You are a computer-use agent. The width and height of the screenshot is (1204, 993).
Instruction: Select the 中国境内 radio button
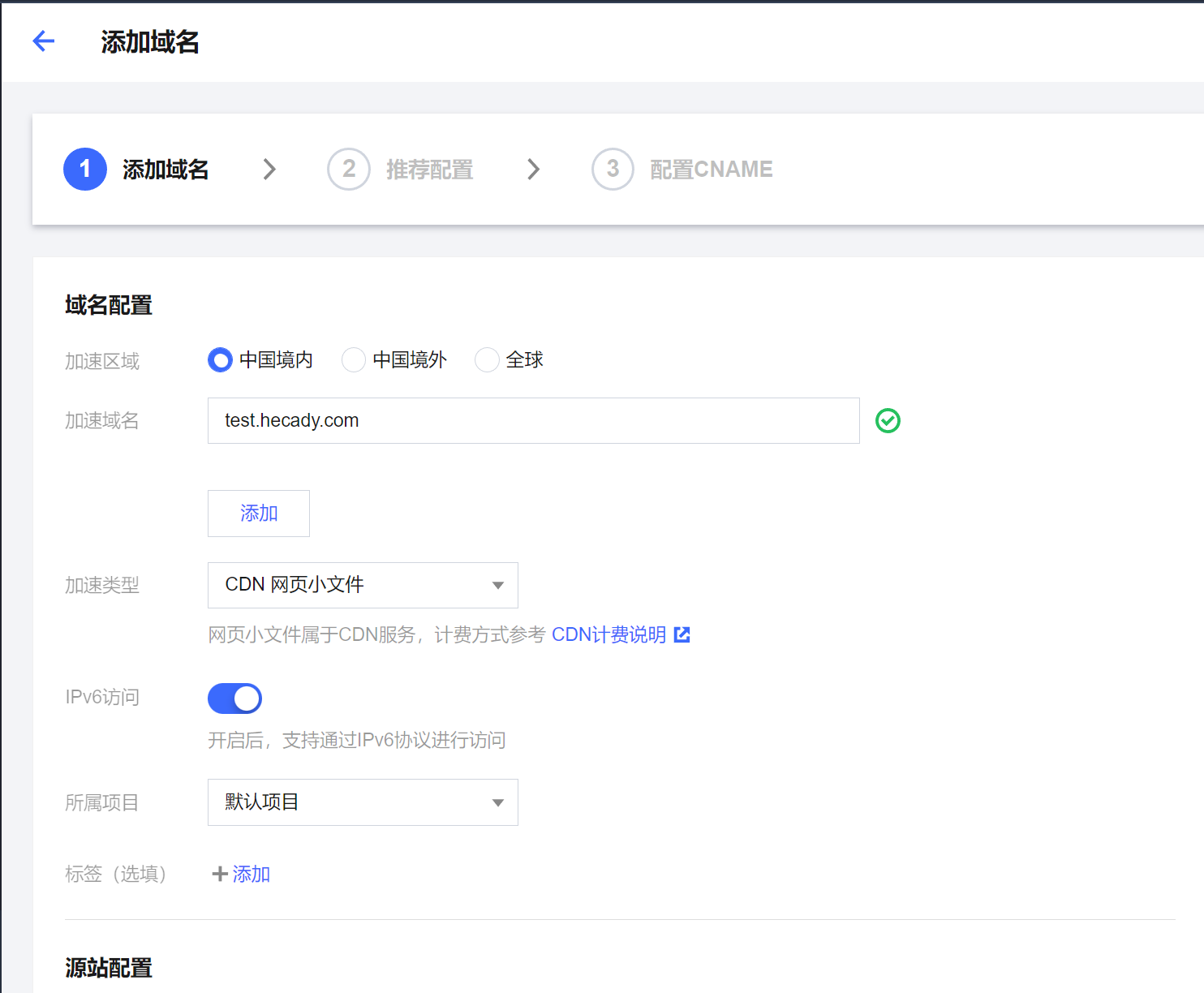pos(220,359)
